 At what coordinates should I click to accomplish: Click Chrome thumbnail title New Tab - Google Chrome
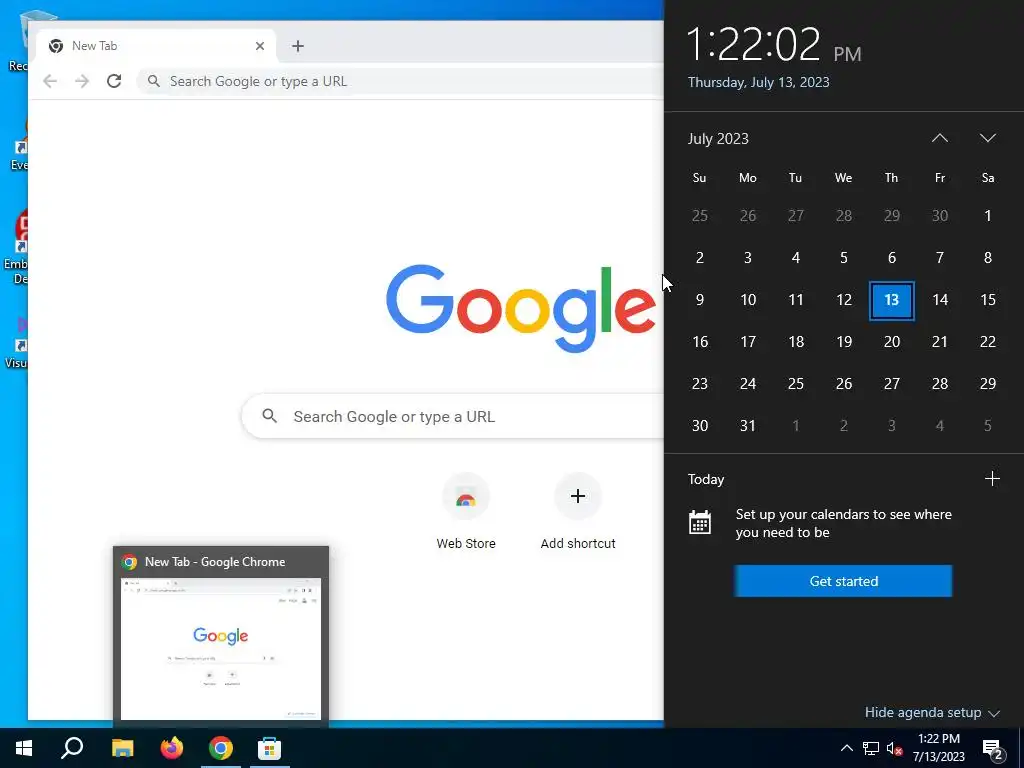coord(215,562)
